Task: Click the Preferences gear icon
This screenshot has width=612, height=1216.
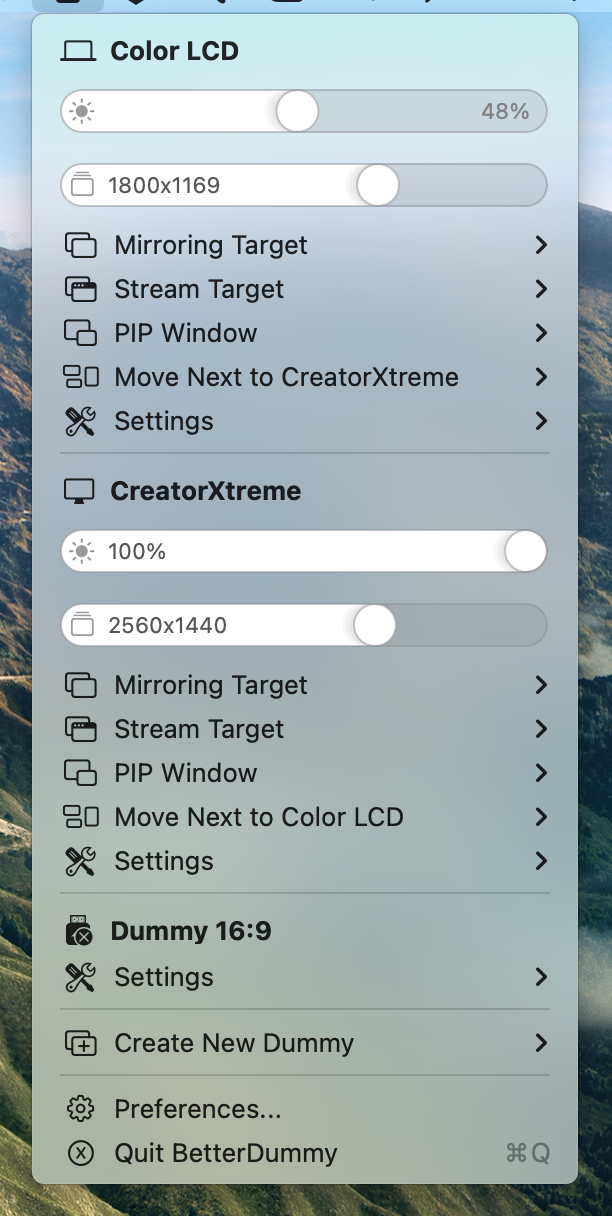Action: [x=80, y=1108]
